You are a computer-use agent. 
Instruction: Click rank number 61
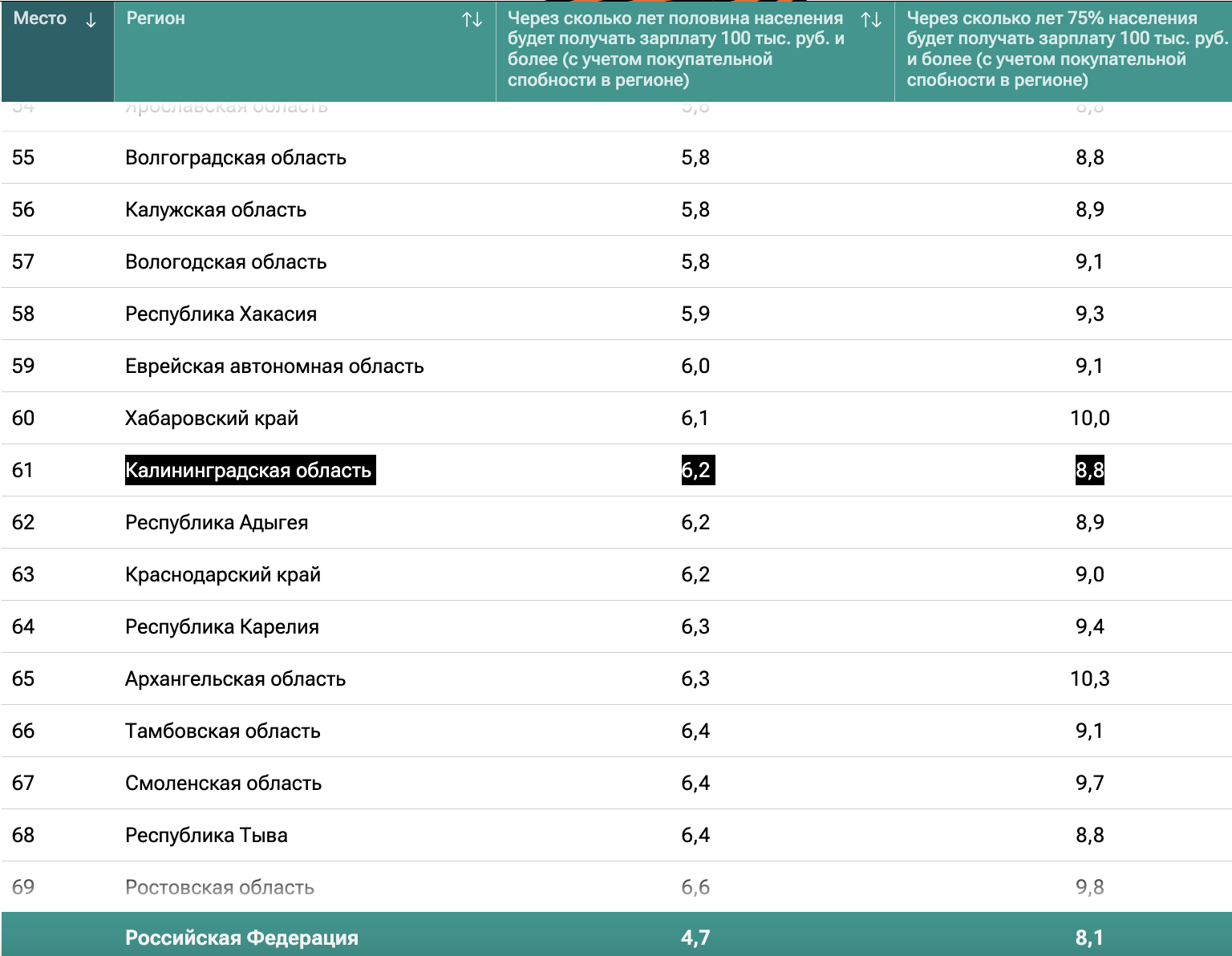click(23, 470)
